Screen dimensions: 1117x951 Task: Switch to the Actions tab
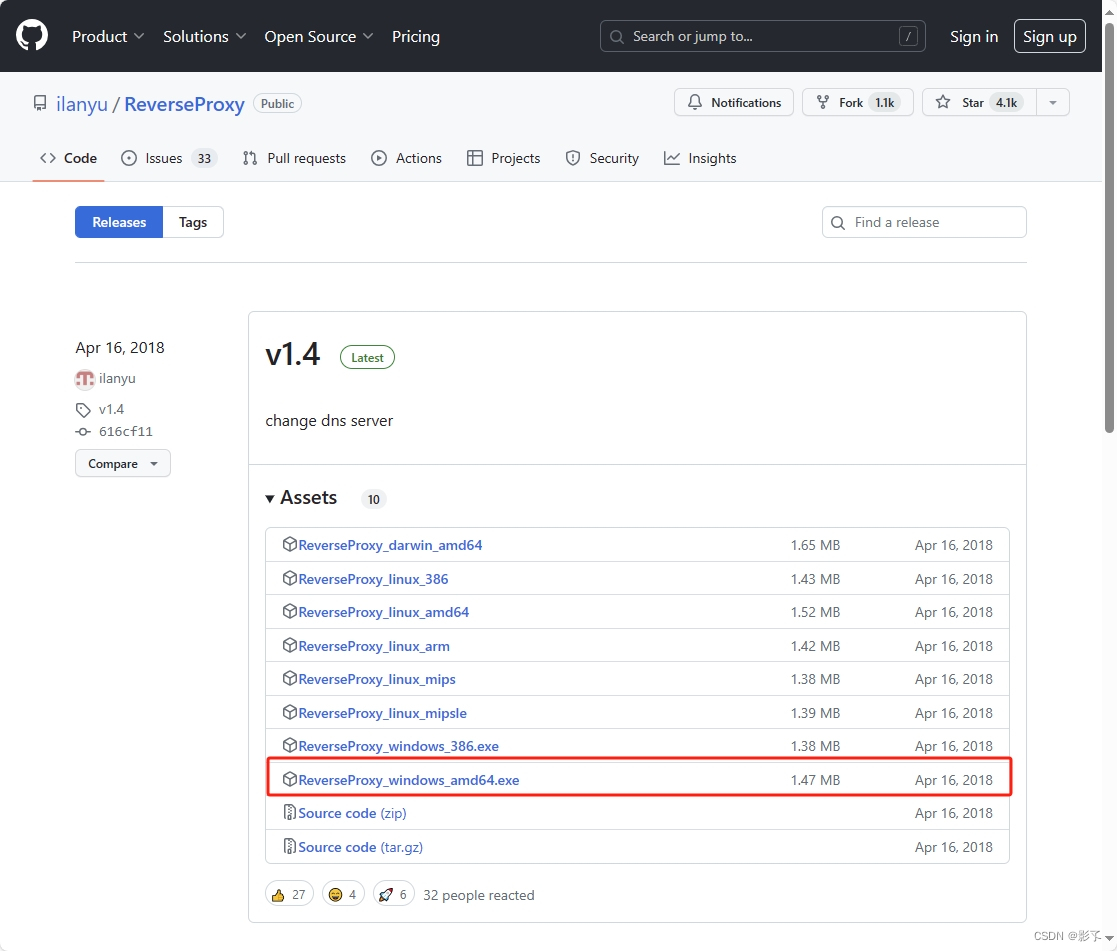[406, 158]
